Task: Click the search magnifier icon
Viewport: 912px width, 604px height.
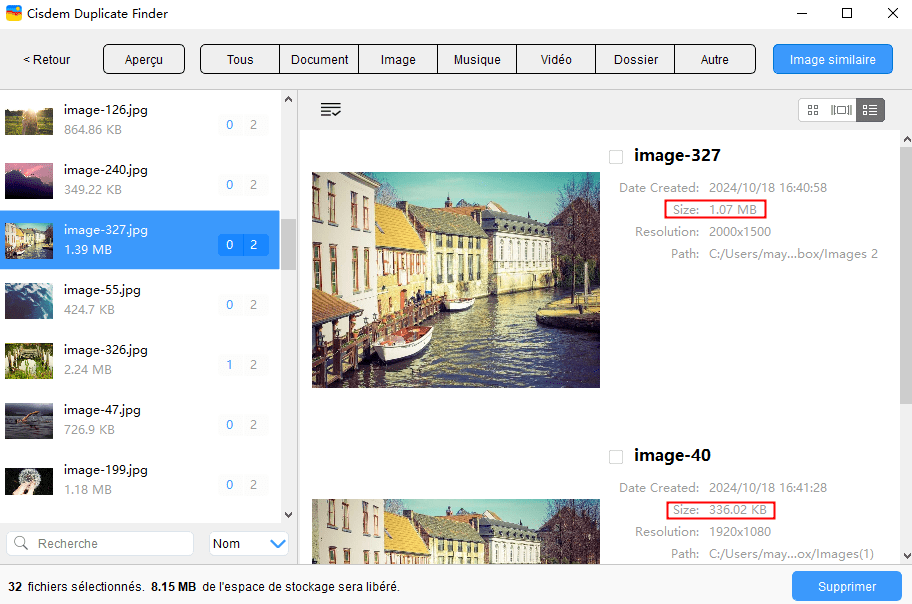Action: tap(21, 543)
